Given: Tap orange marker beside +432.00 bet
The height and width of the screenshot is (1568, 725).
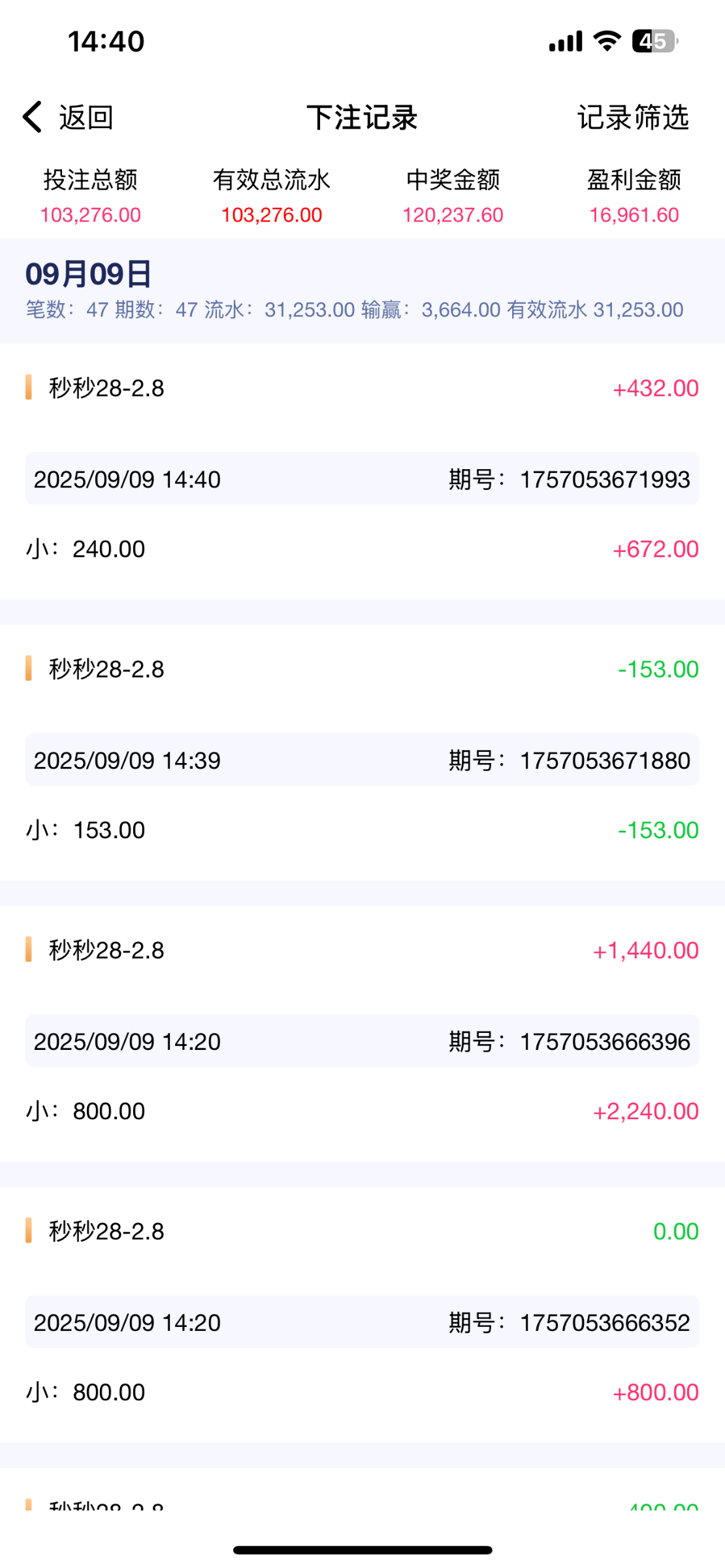Looking at the screenshot, I should [29, 387].
